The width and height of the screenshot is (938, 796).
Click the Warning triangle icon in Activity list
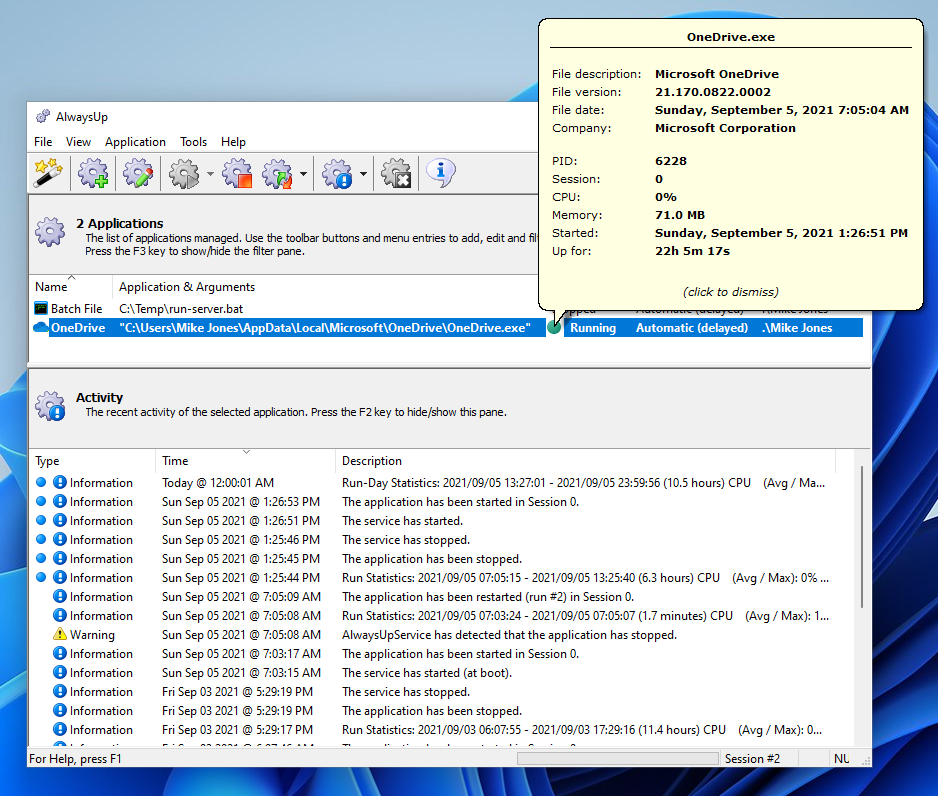point(60,634)
